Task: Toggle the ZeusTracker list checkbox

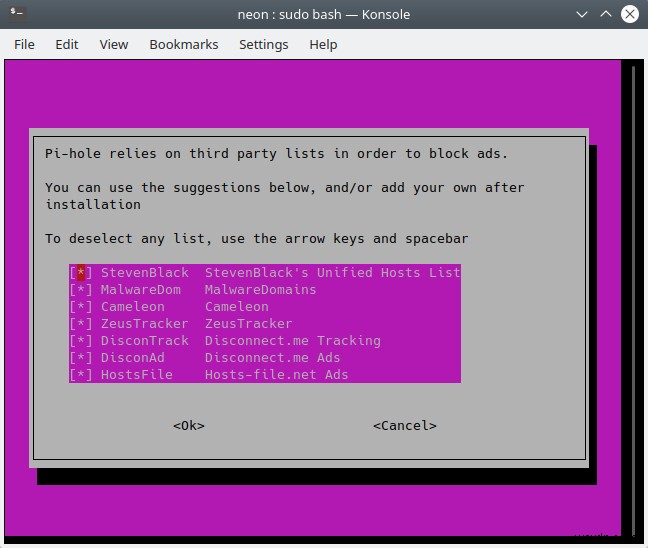Action: [x=81, y=324]
